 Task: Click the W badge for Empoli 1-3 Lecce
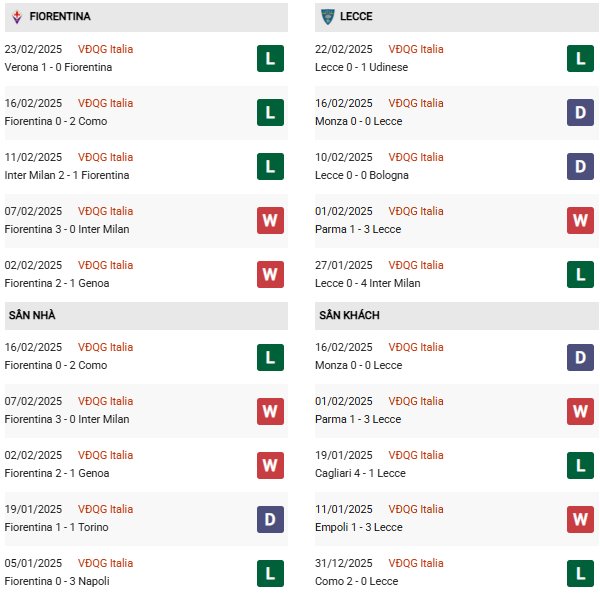[580, 518]
